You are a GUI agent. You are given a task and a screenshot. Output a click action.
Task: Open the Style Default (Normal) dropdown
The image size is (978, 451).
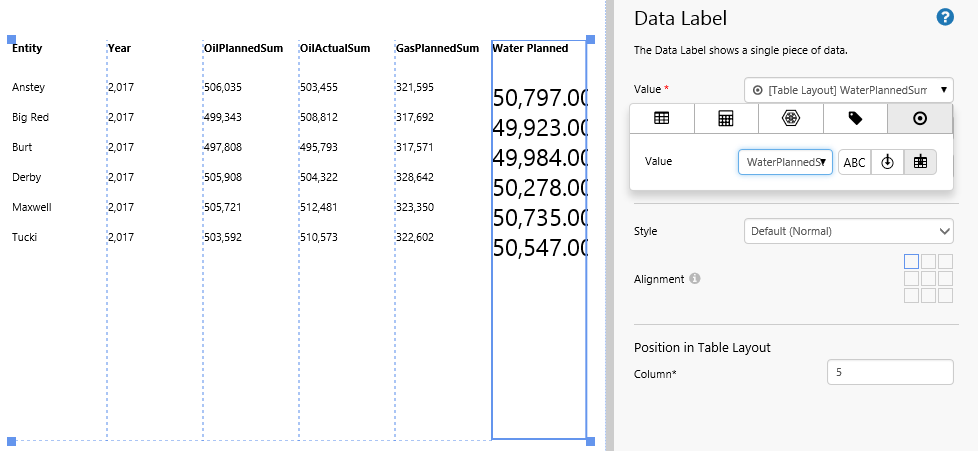[x=848, y=231]
